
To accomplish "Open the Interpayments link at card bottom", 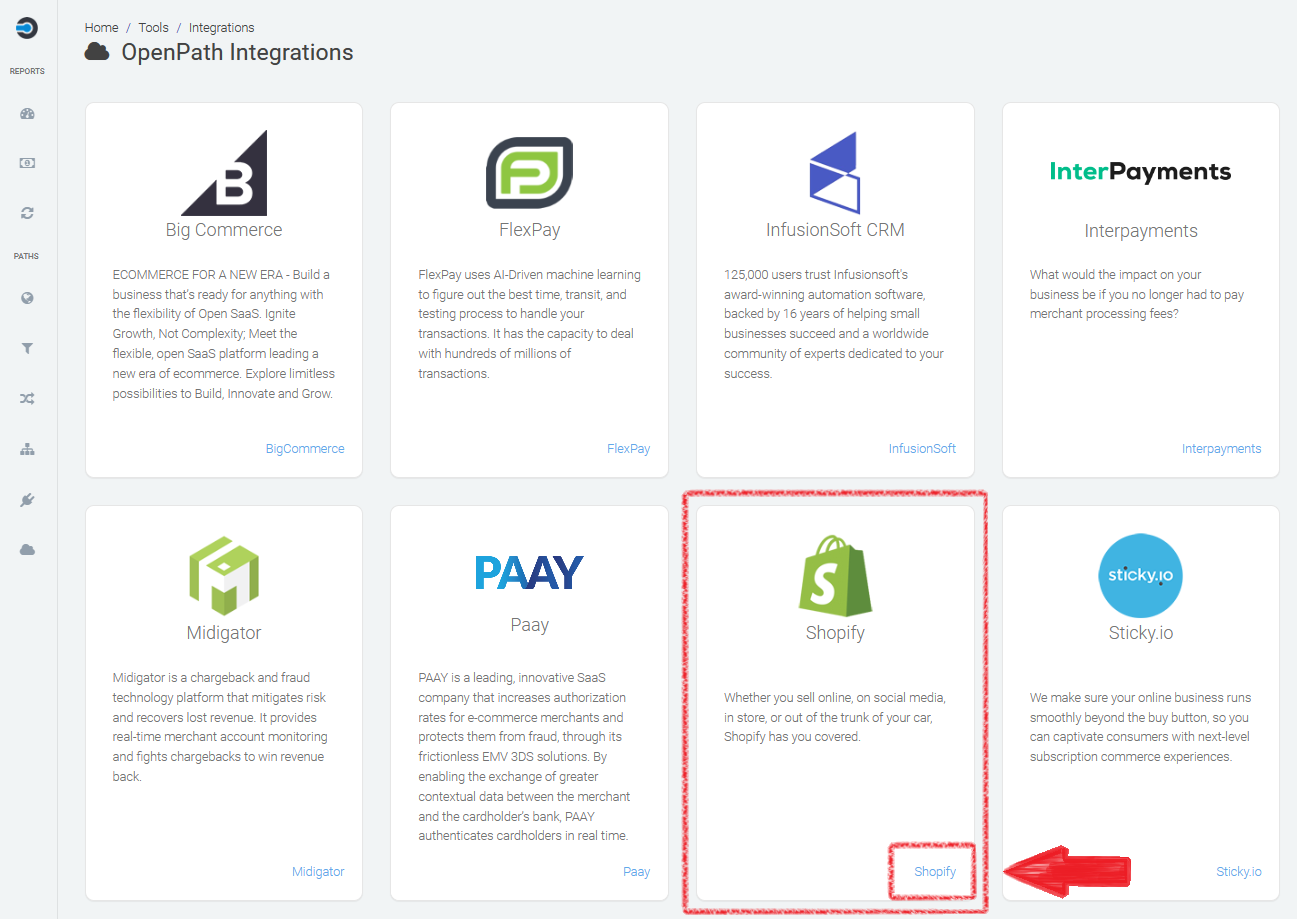I will (1221, 449).
